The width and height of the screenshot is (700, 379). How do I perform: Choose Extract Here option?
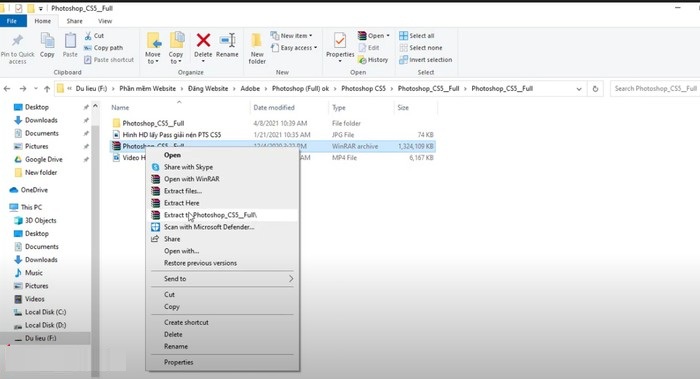181,203
